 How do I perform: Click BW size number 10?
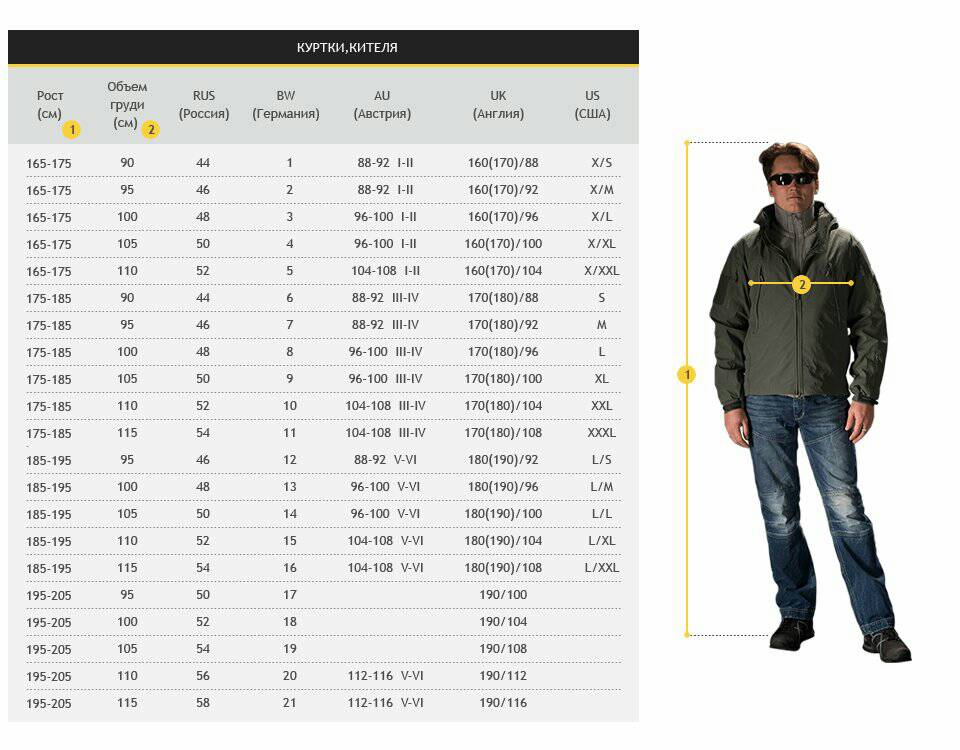click(x=290, y=405)
